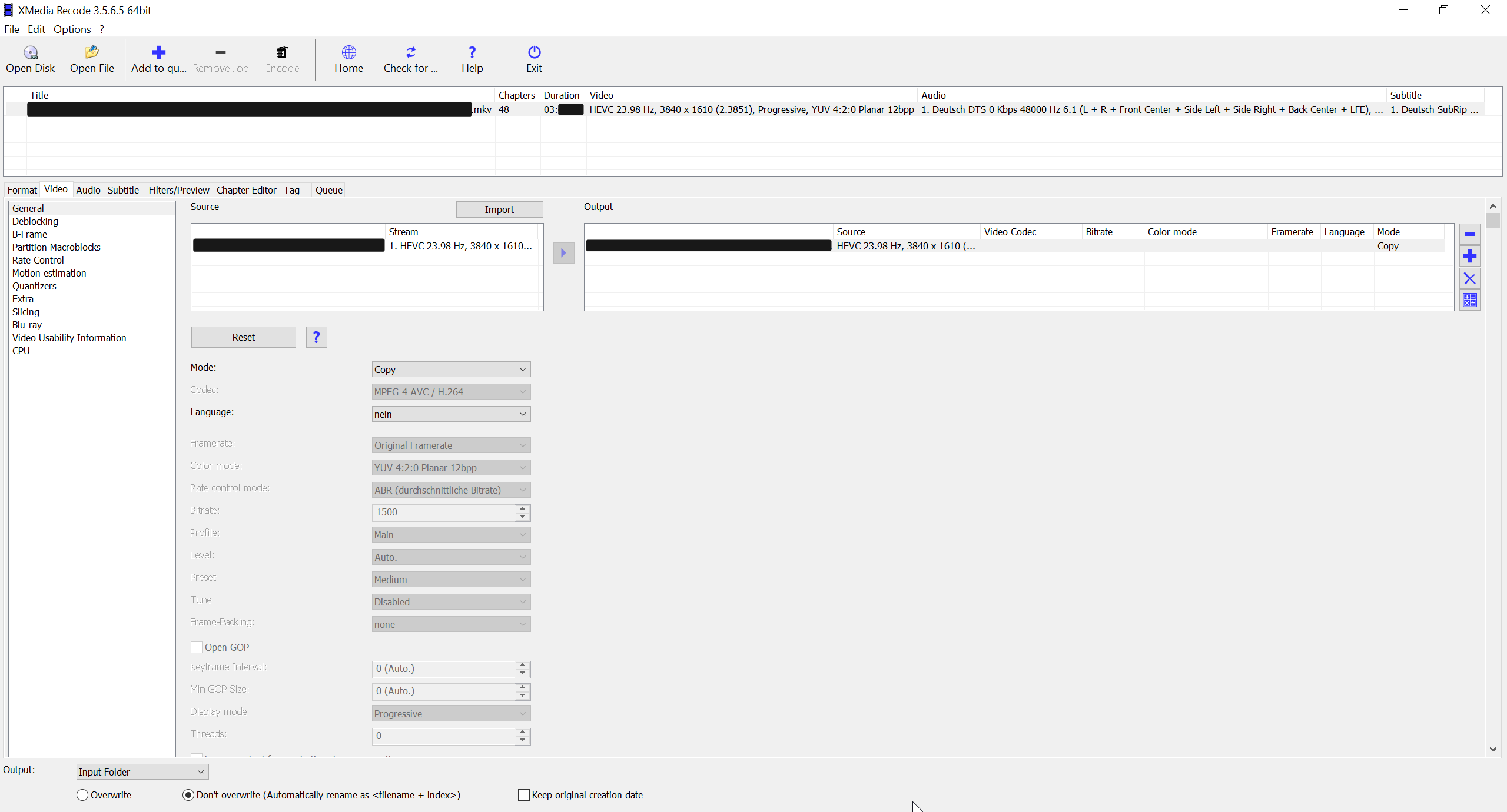This screenshot has height=812, width=1507.
Task: Open the Options menu
Action: coord(72,29)
